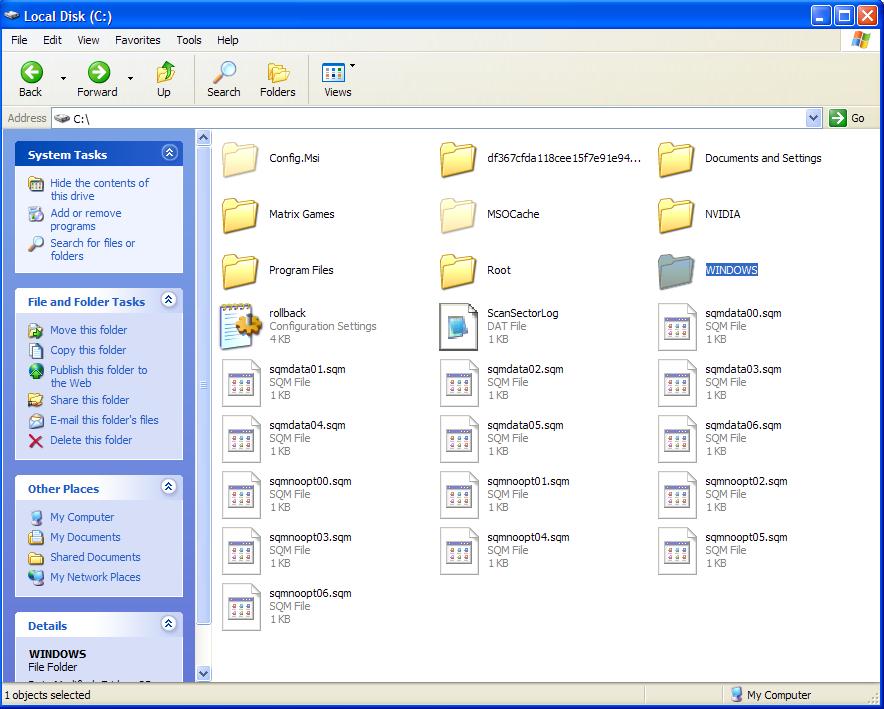
Task: Select the sqmdata00.sqm file icon
Action: pyautogui.click(x=677, y=327)
